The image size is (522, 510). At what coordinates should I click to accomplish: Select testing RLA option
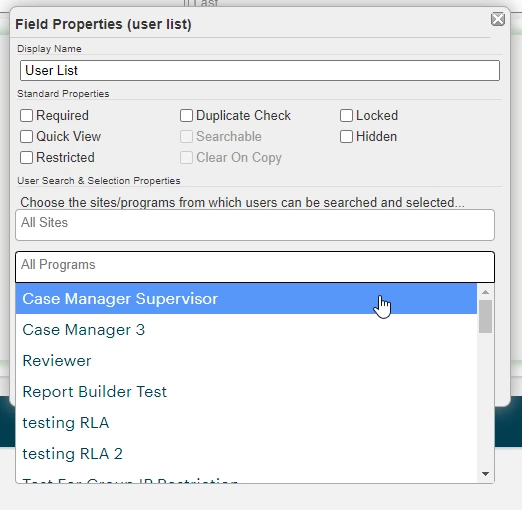pyautogui.click(x=246, y=423)
